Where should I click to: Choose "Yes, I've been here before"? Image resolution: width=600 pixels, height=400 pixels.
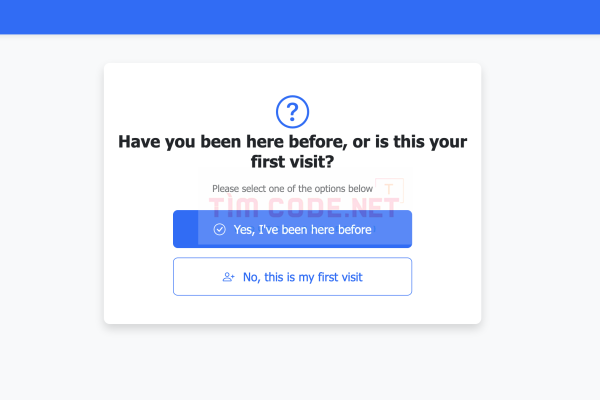pyautogui.click(x=292, y=229)
